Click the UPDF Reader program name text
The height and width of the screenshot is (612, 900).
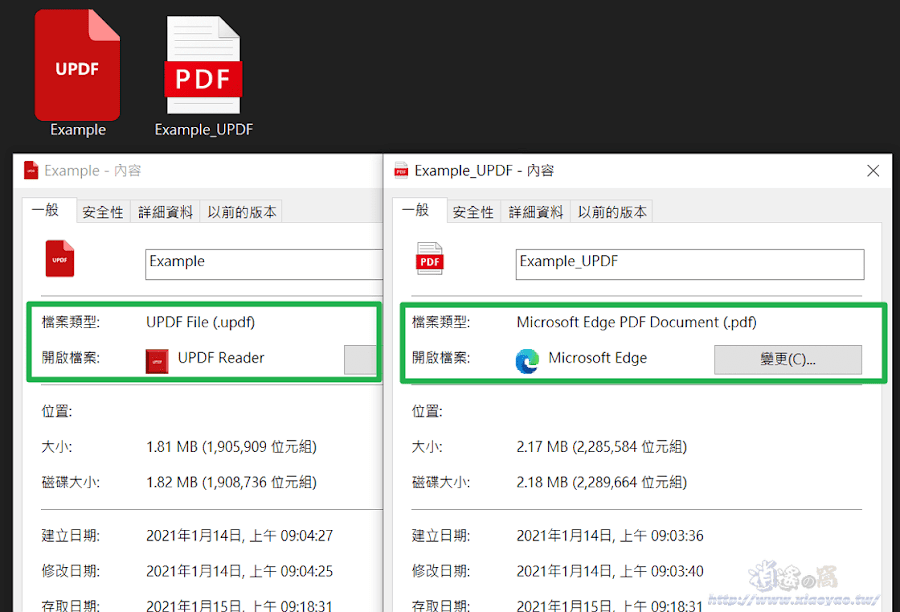click(x=221, y=358)
